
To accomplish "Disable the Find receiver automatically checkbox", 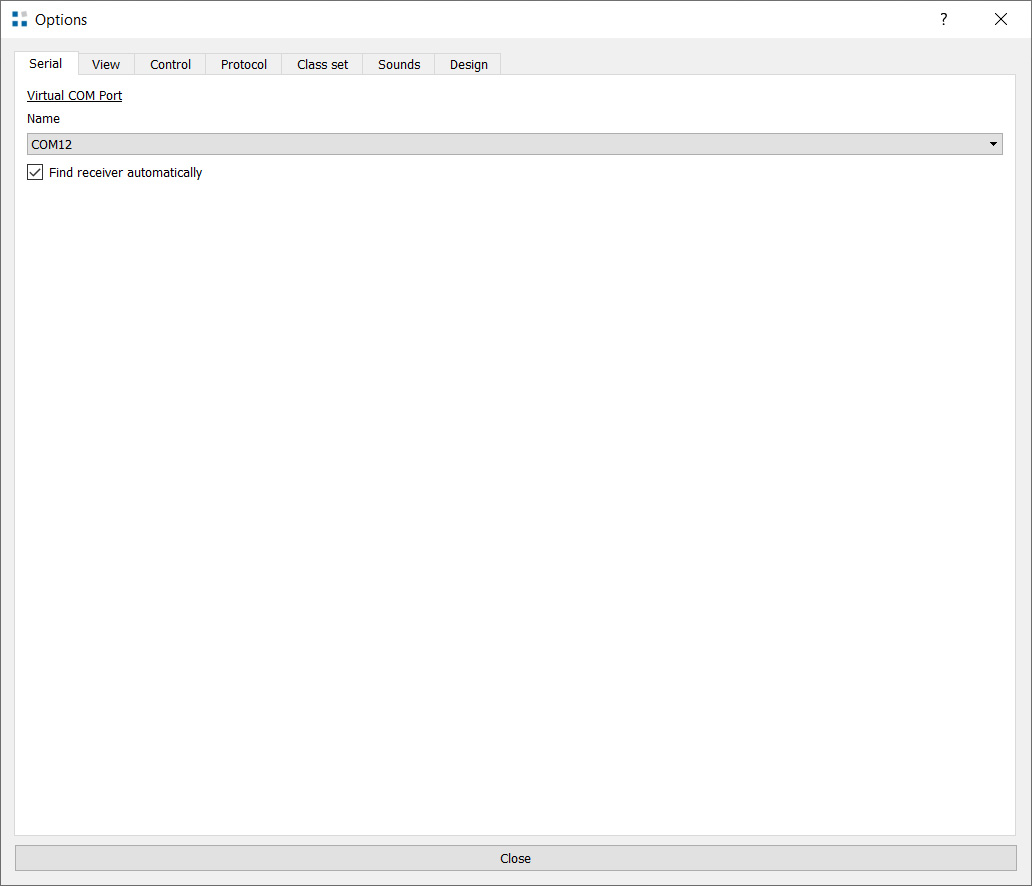I will (x=35, y=172).
